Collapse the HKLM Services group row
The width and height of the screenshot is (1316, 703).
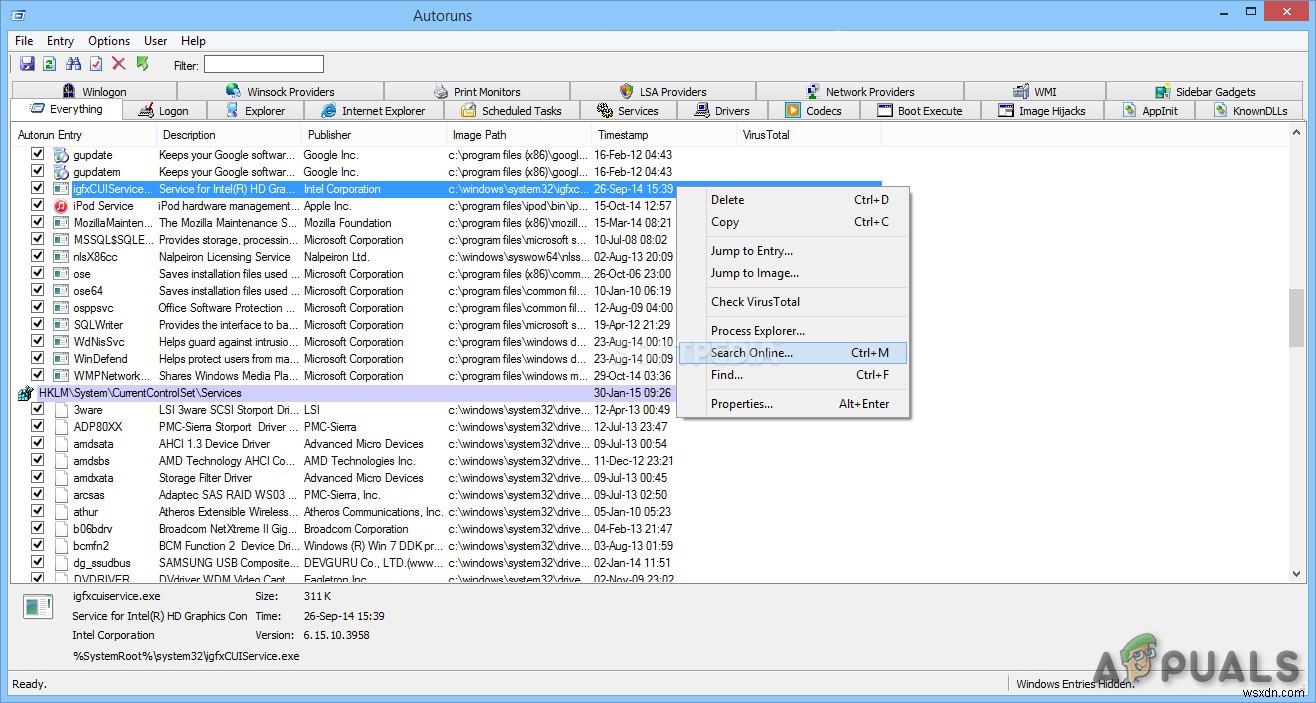(24, 392)
